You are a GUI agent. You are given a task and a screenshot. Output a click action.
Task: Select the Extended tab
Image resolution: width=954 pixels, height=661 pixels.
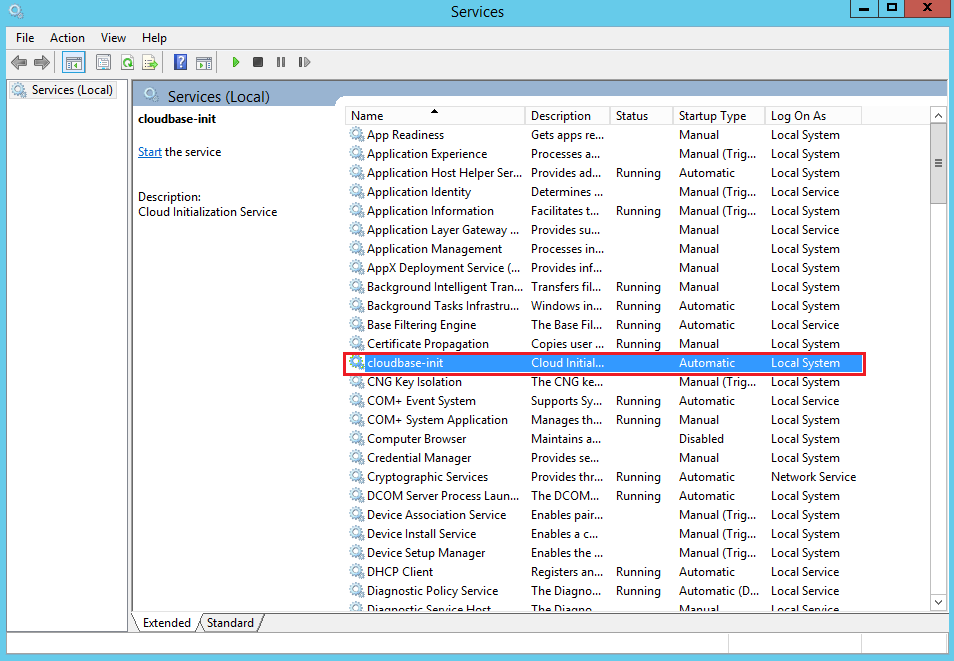tap(166, 622)
